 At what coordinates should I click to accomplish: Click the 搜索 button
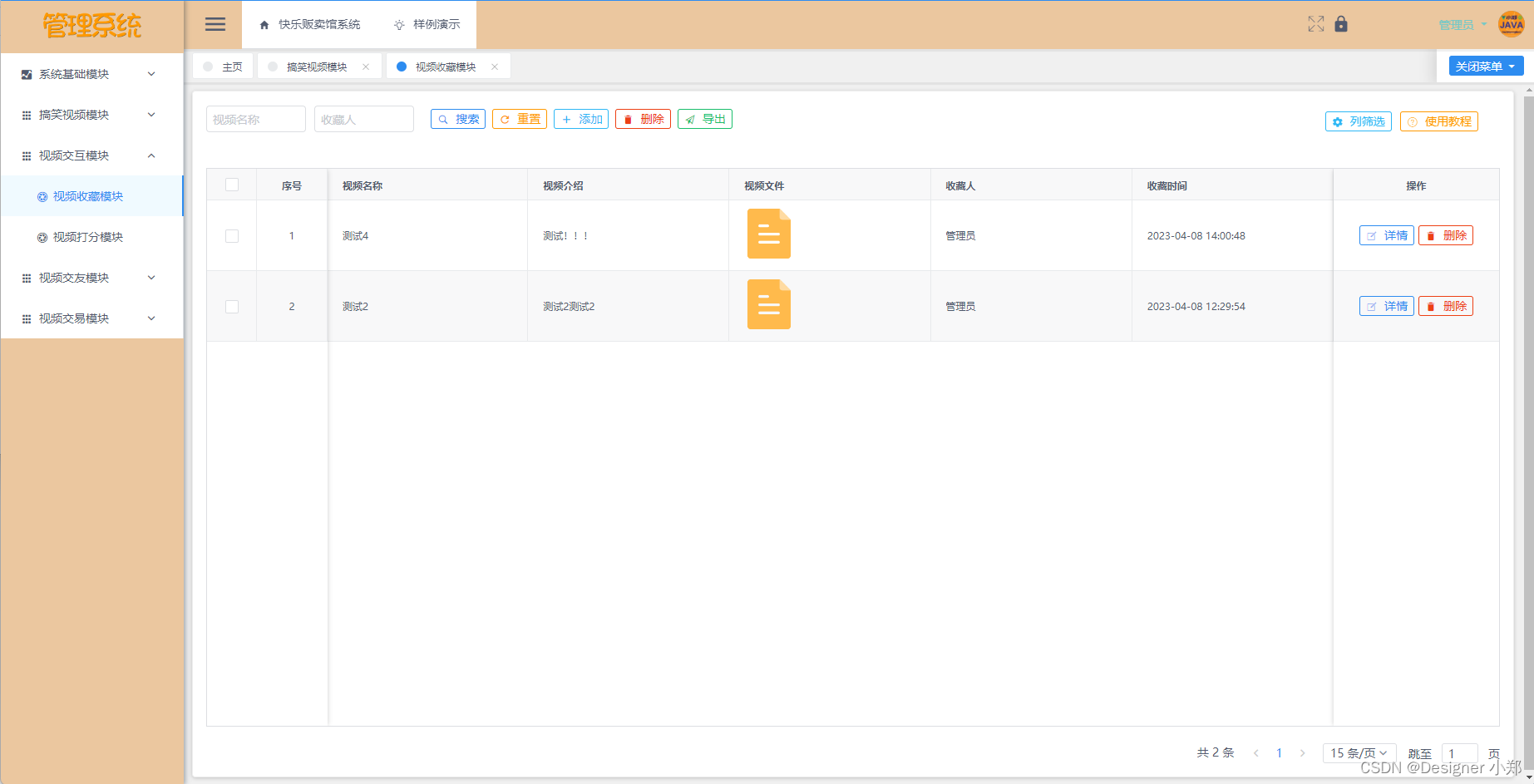pos(458,119)
